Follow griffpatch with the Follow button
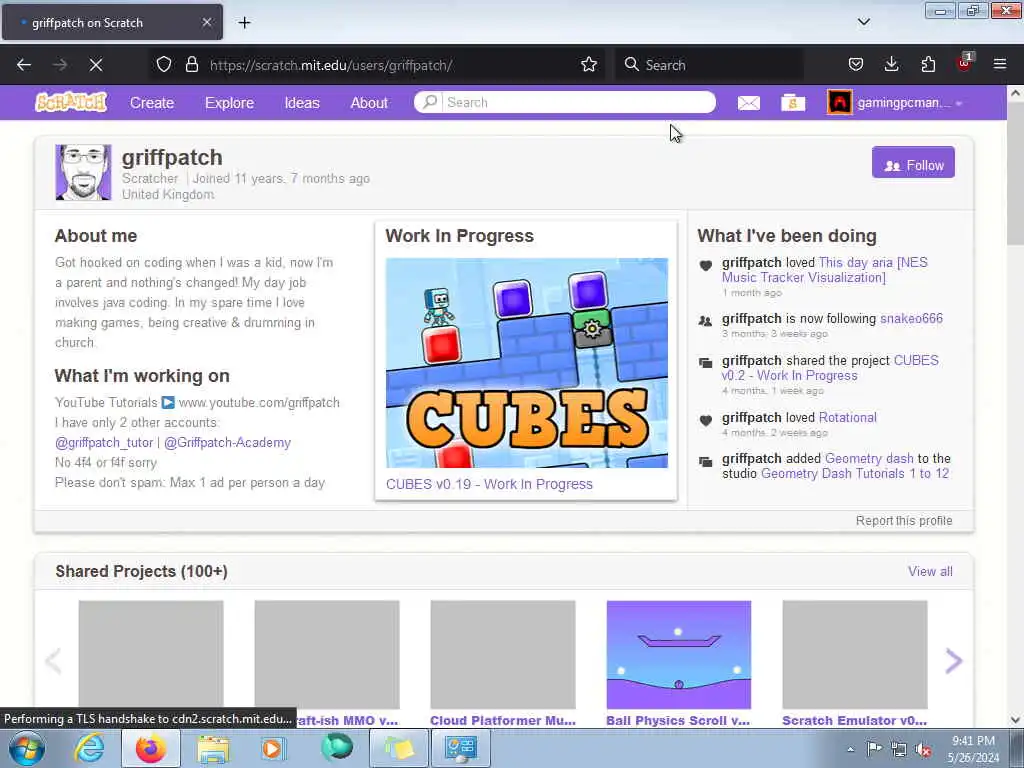1024x768 pixels. 913,163
